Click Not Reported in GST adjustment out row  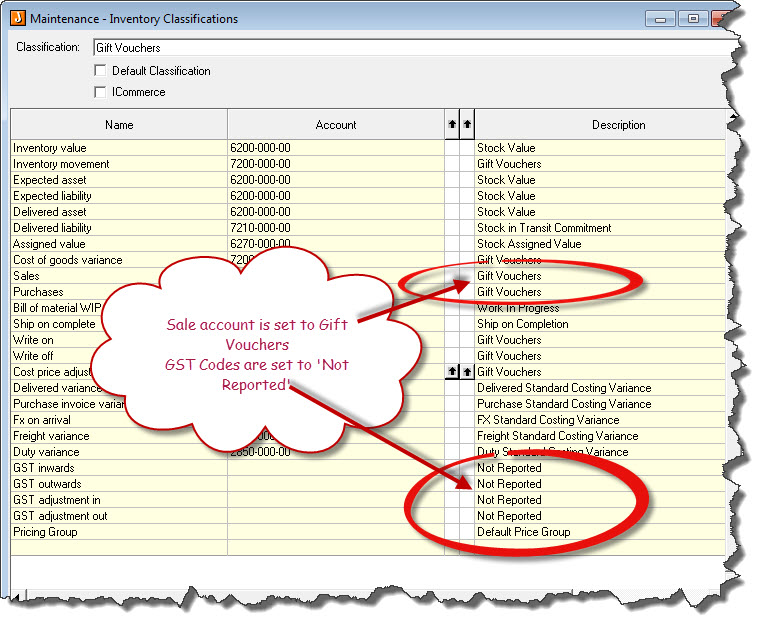click(x=509, y=516)
